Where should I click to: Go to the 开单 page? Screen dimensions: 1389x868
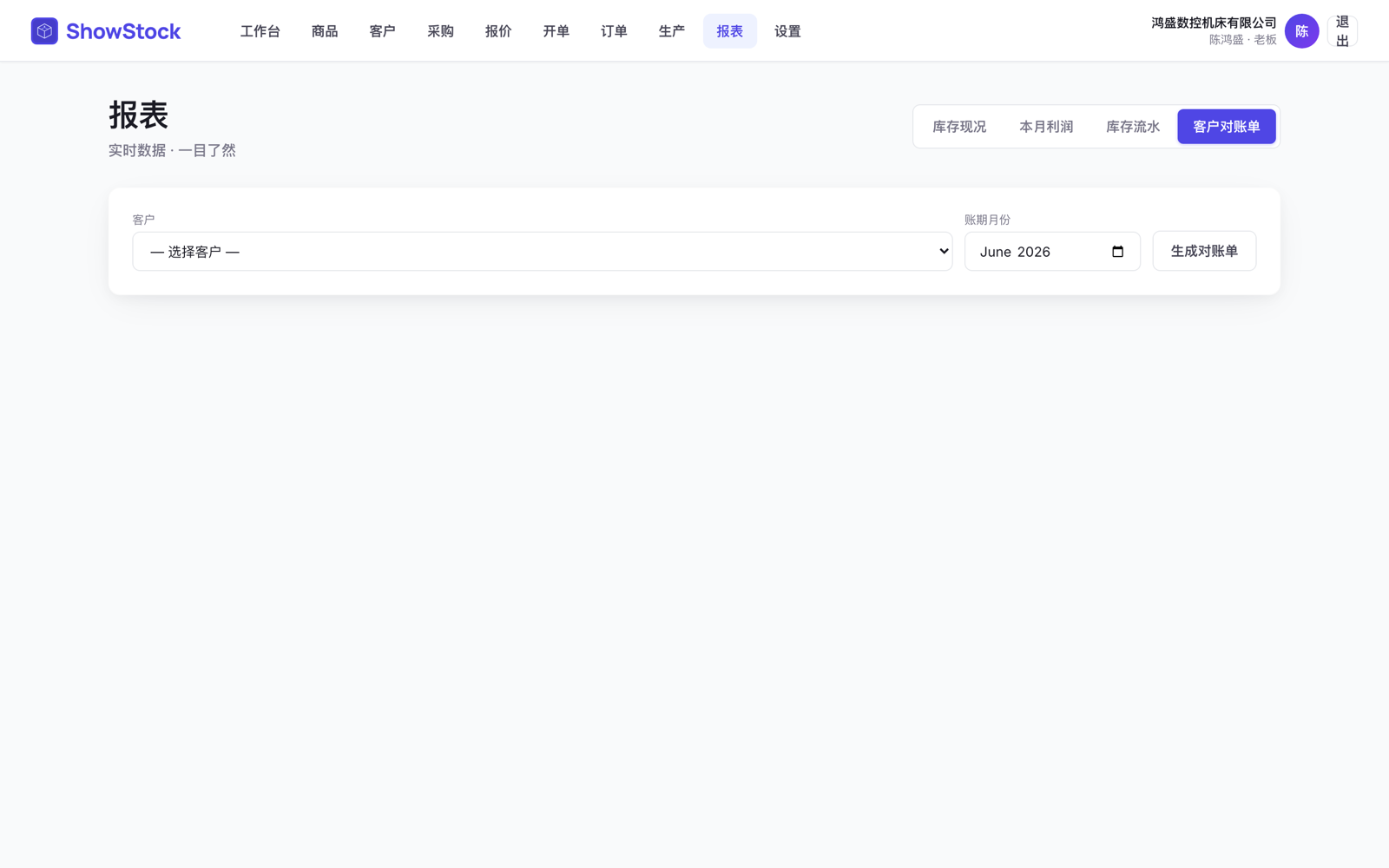[556, 31]
